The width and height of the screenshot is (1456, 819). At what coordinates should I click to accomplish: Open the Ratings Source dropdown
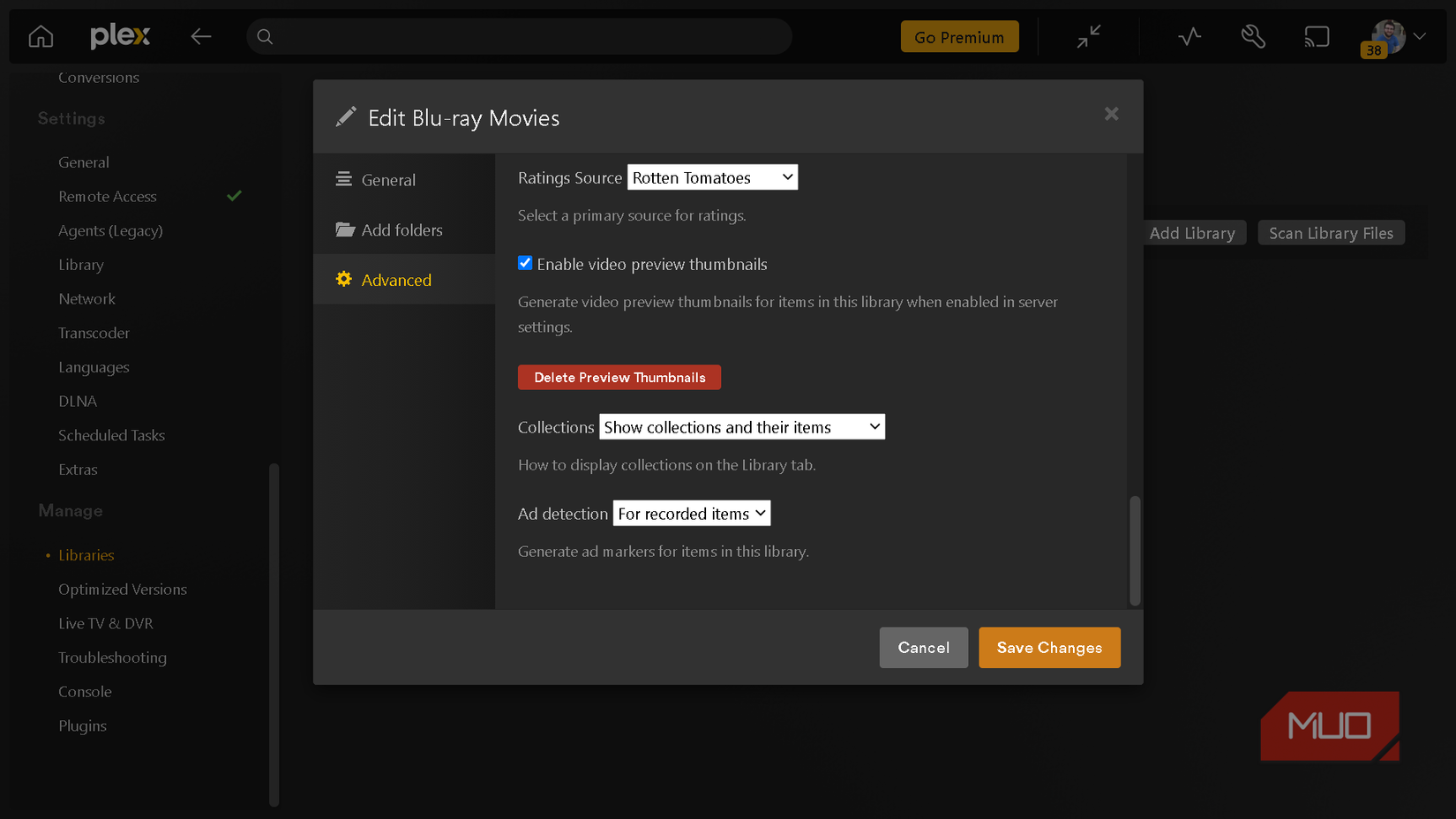tap(712, 177)
